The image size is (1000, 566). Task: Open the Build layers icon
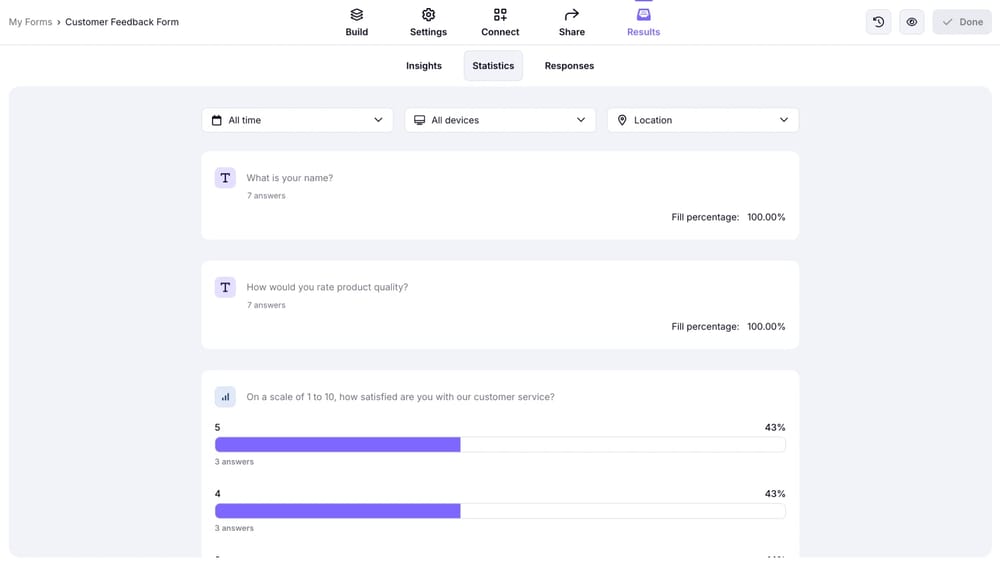[356, 15]
